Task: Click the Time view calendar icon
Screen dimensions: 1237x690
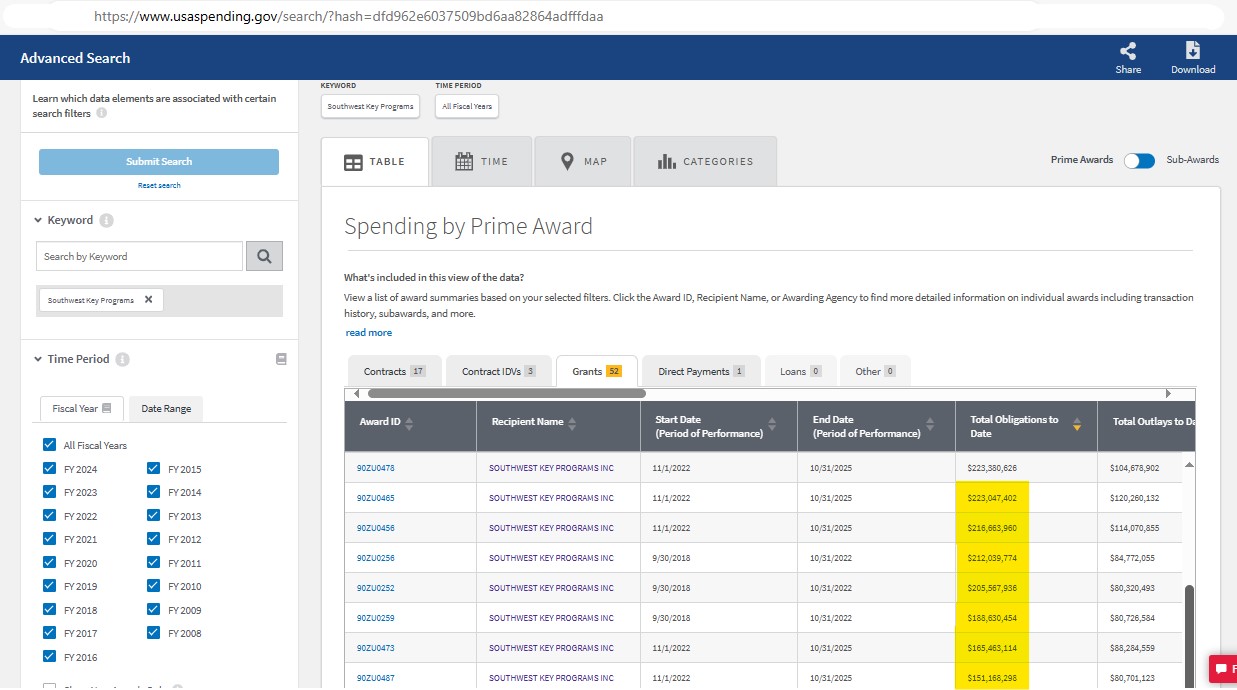Action: pos(464,161)
